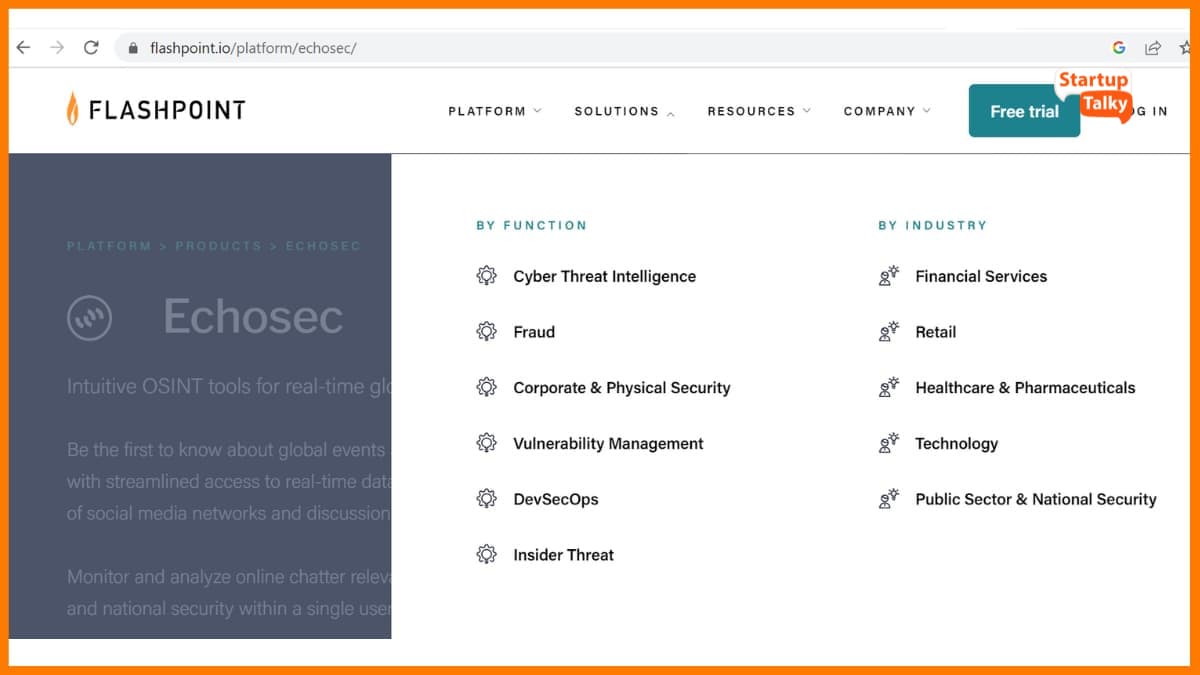Follow the Cyber Threat Intelligence link
The image size is (1200, 675).
604,276
